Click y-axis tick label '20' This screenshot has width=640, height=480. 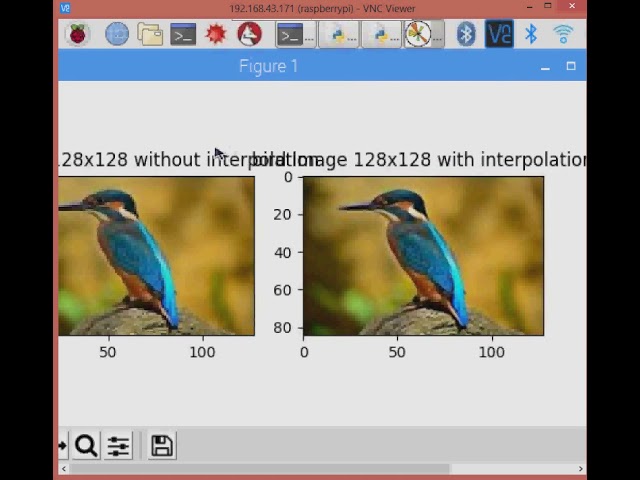click(x=283, y=215)
